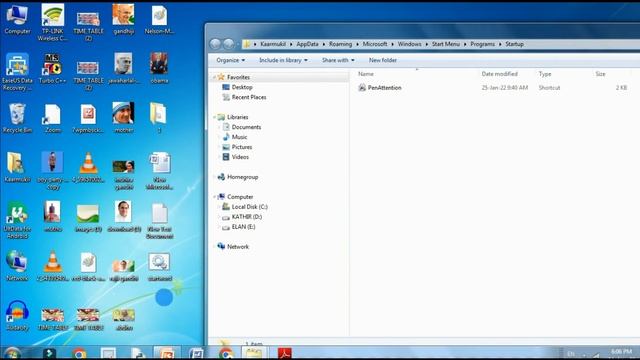Select the gandhiji image on desktop
640x360 pixels.
point(124,20)
